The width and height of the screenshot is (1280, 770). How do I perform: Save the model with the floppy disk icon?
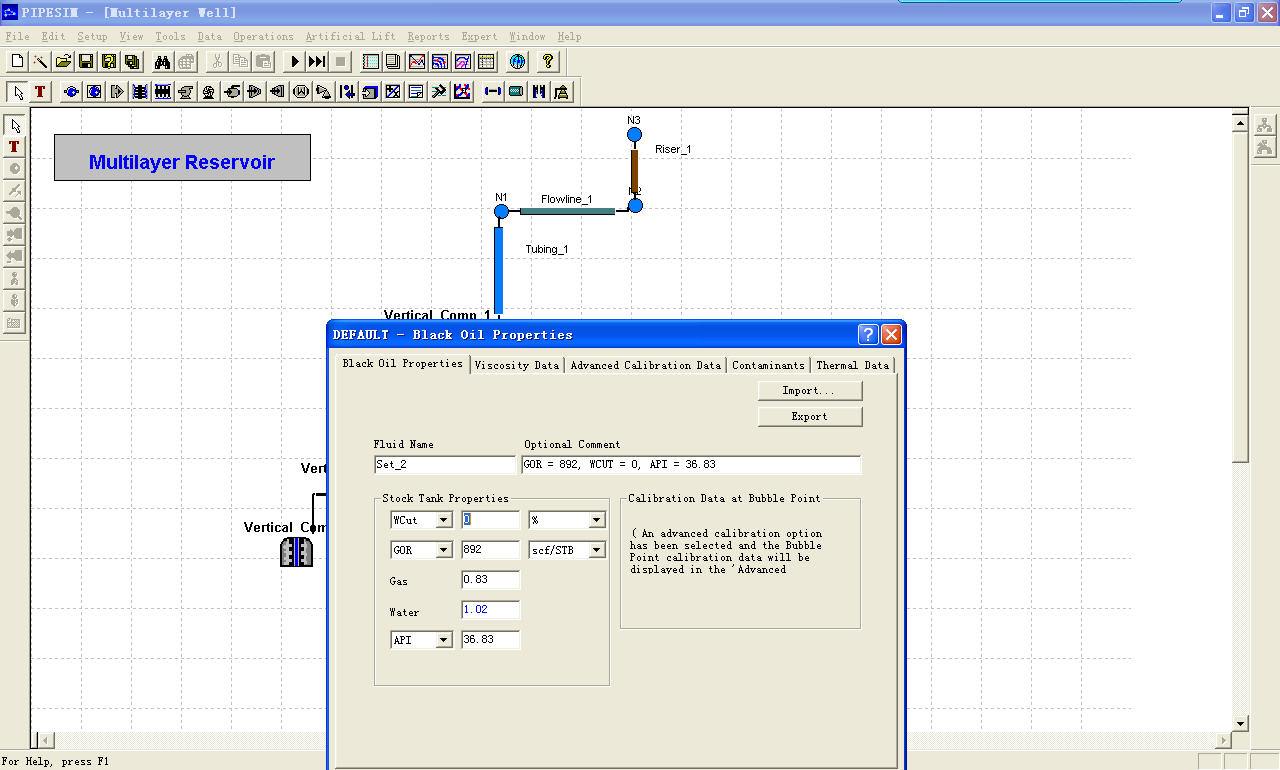click(86, 61)
